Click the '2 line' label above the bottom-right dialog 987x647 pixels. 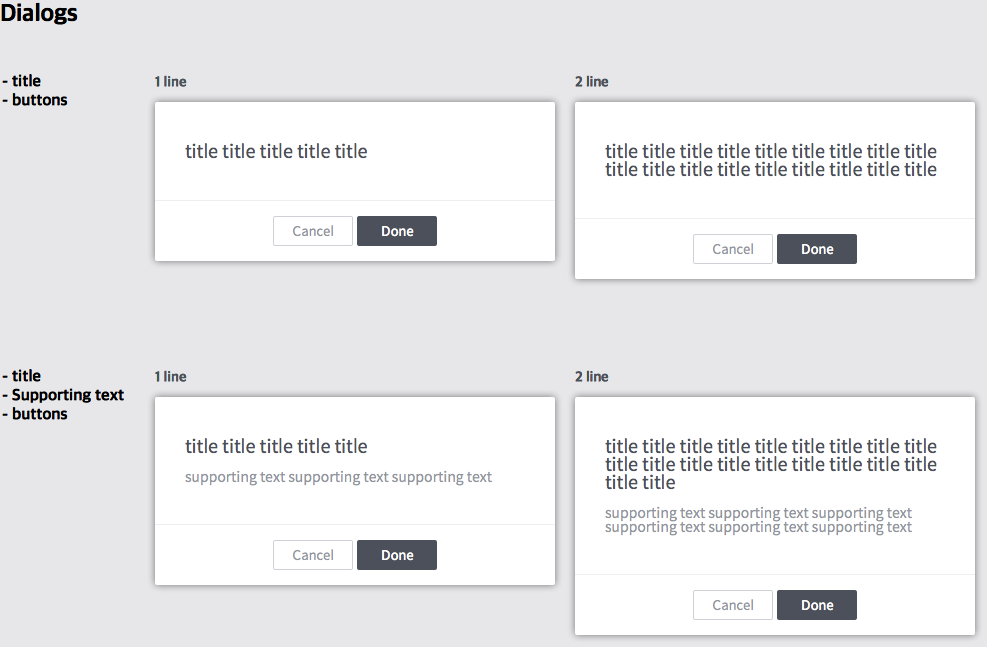click(x=589, y=376)
